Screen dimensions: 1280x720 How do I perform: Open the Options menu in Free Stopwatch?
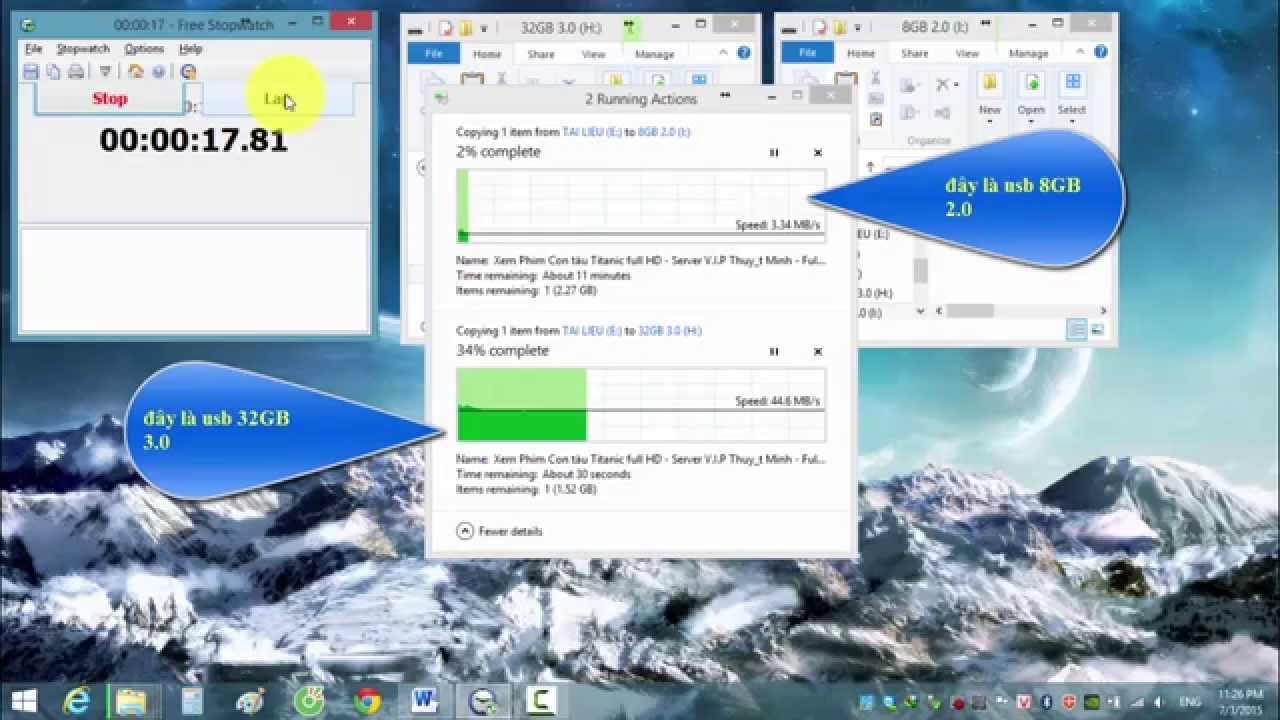[x=144, y=48]
